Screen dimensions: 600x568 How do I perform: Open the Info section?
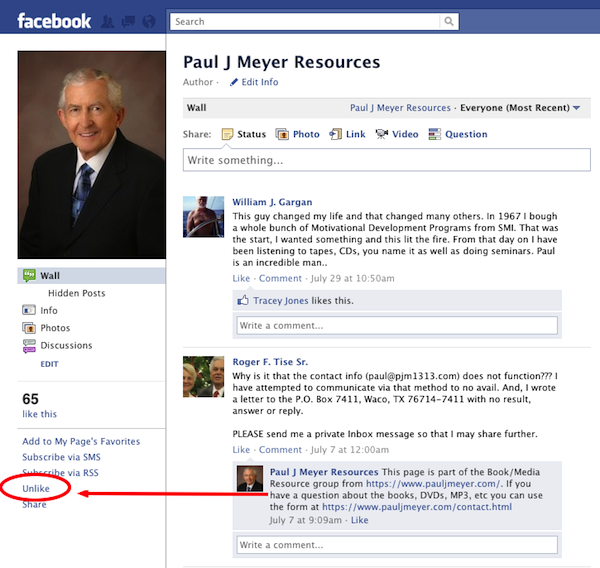tap(49, 310)
